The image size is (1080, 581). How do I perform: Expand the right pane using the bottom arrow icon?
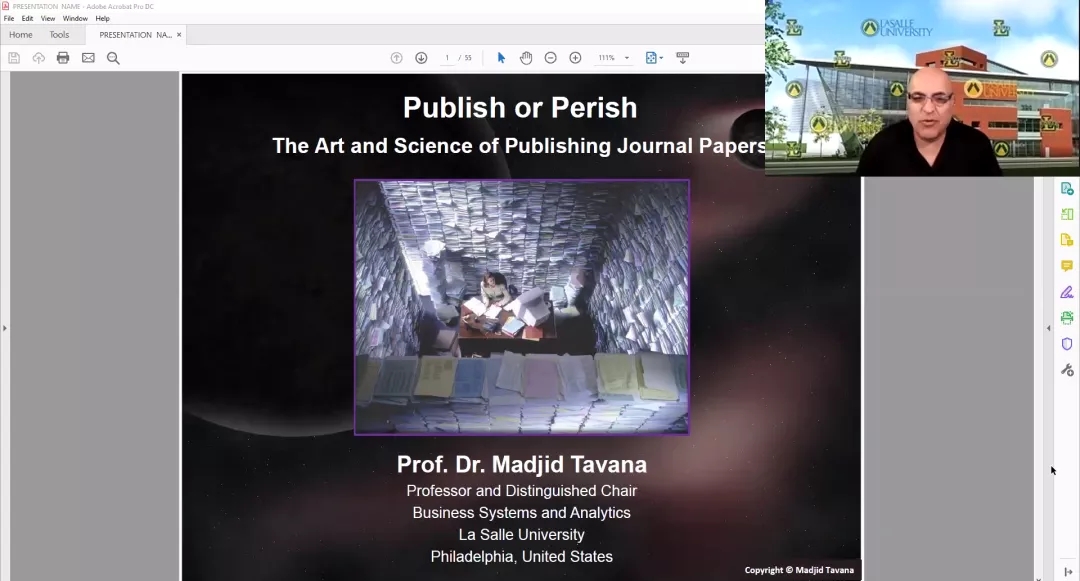[1068, 572]
